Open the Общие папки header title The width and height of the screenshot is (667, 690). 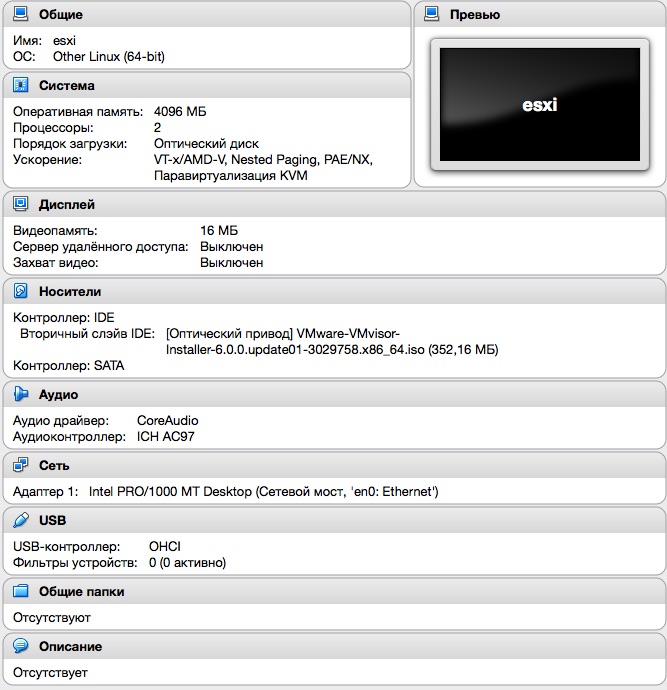82,592
